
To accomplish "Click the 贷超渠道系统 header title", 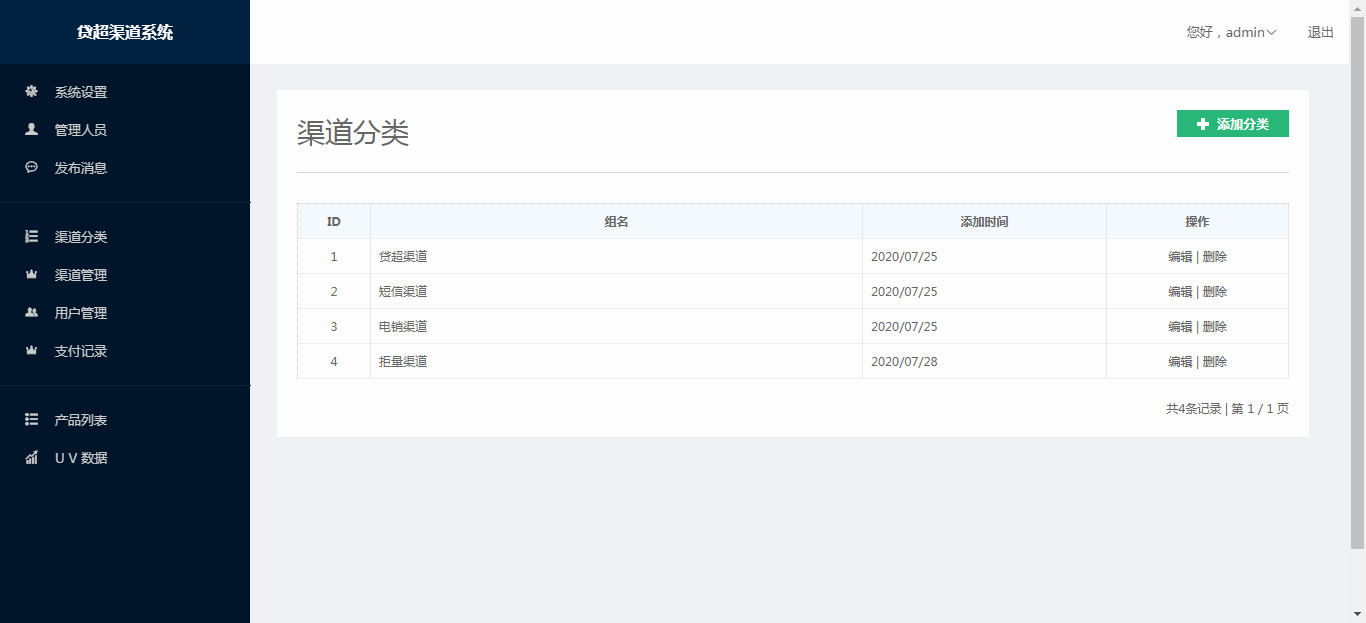I will click(x=125, y=32).
